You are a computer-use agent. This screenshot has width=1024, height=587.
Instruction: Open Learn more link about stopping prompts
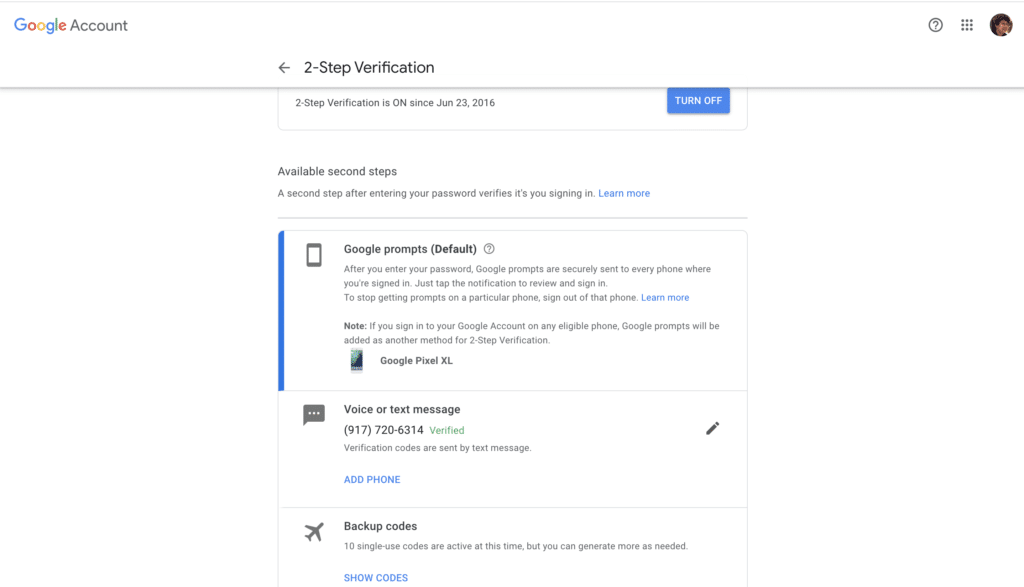tap(665, 297)
